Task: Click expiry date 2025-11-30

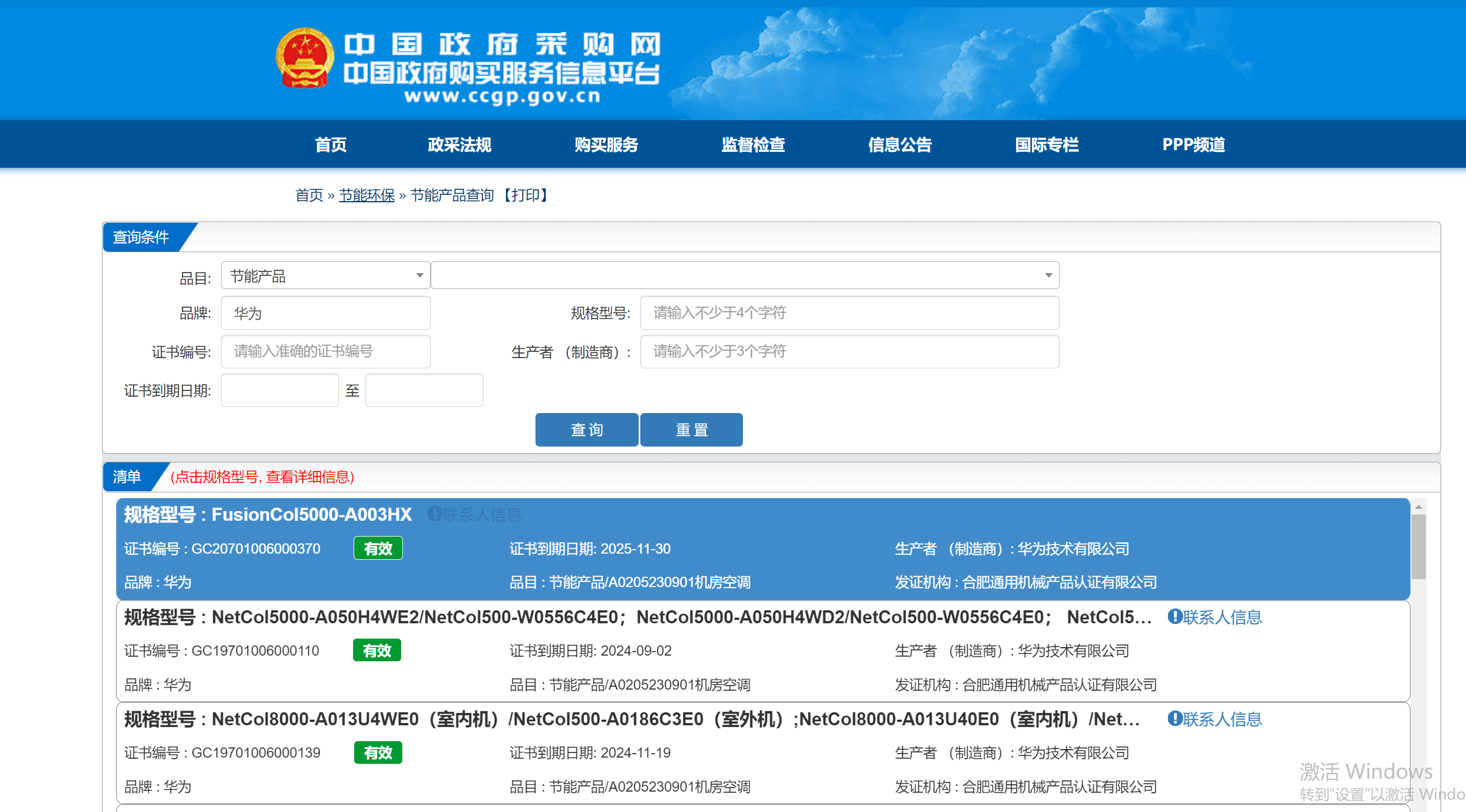Action: [x=636, y=549]
